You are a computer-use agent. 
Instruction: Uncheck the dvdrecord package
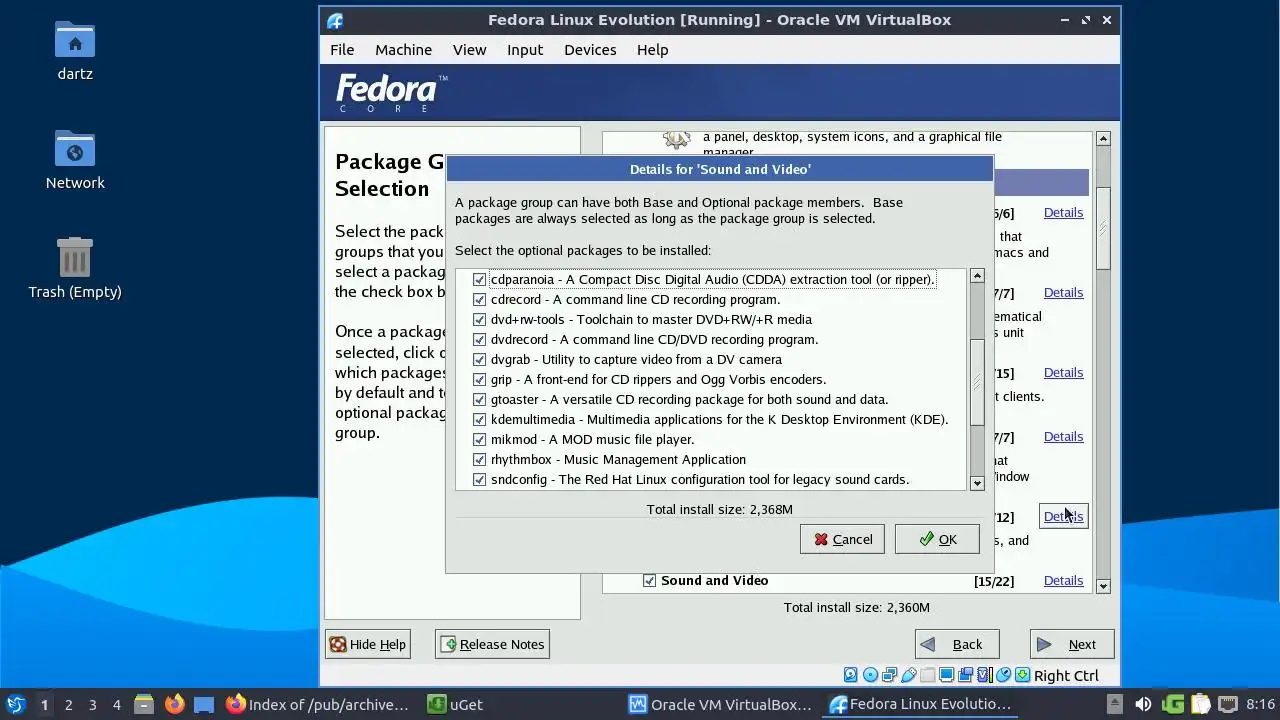coord(479,340)
